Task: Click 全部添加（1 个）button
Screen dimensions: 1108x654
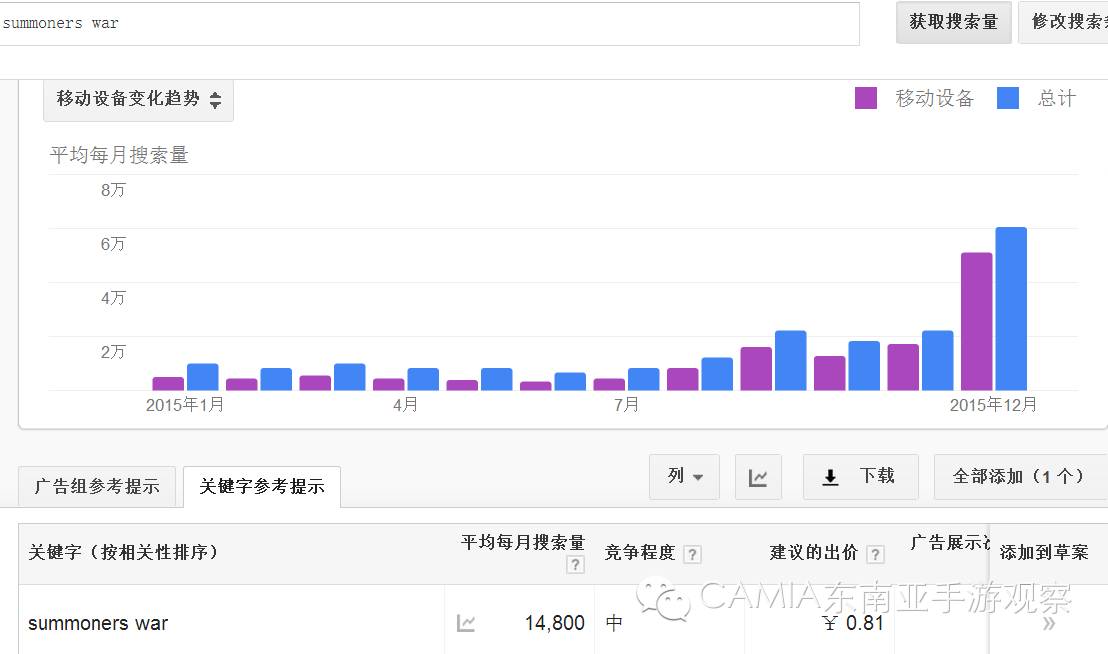Action: tap(1020, 477)
